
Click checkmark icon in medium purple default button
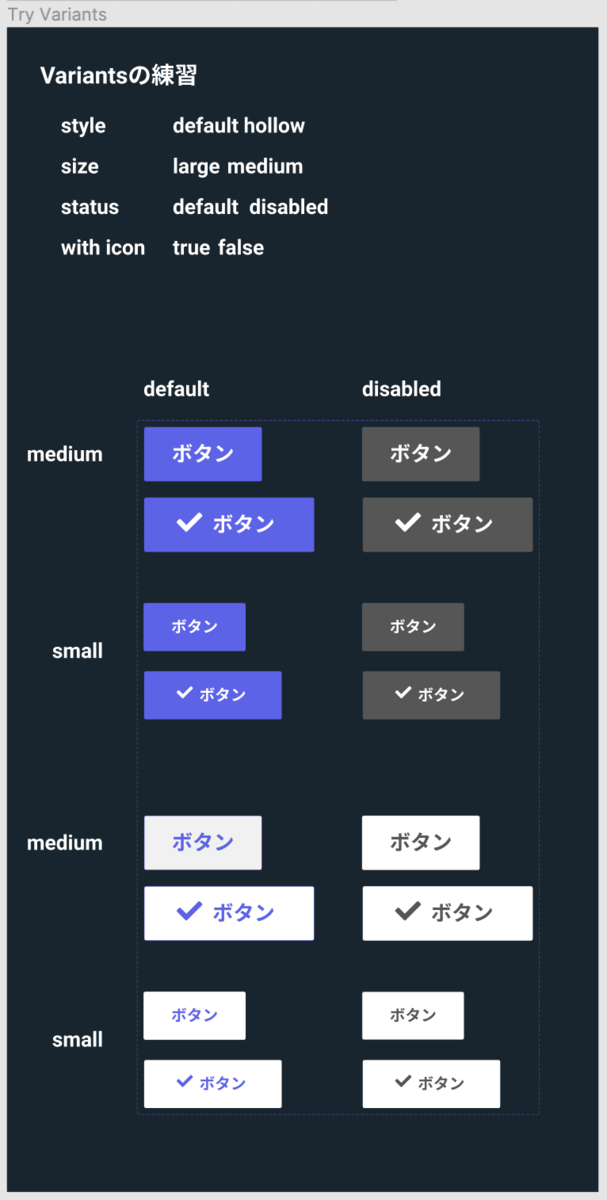coord(189,522)
